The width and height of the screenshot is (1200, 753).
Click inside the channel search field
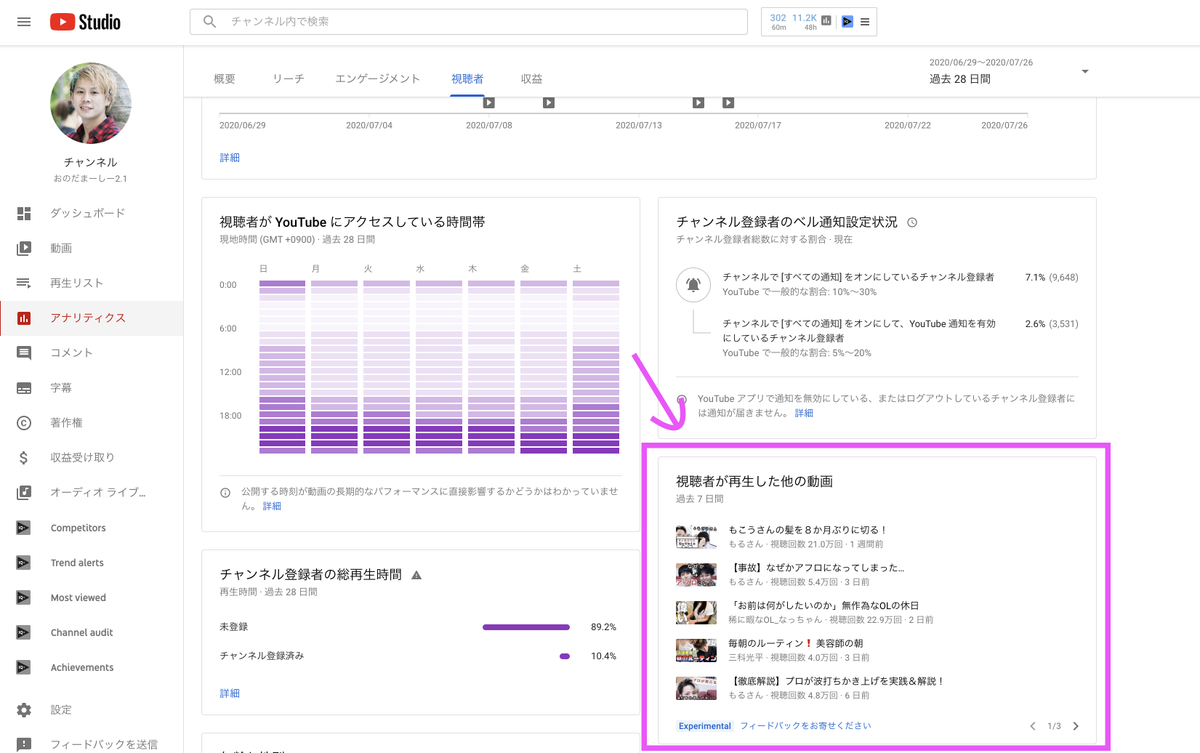(x=468, y=21)
